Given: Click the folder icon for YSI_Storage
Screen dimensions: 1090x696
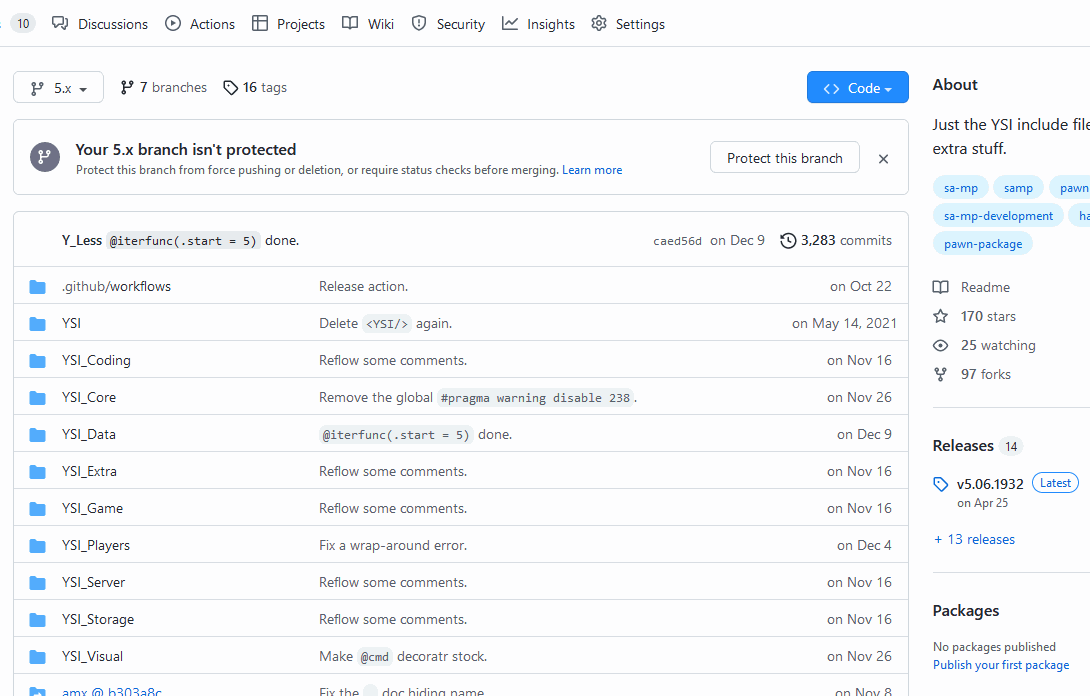Looking at the screenshot, I should tap(38, 619).
